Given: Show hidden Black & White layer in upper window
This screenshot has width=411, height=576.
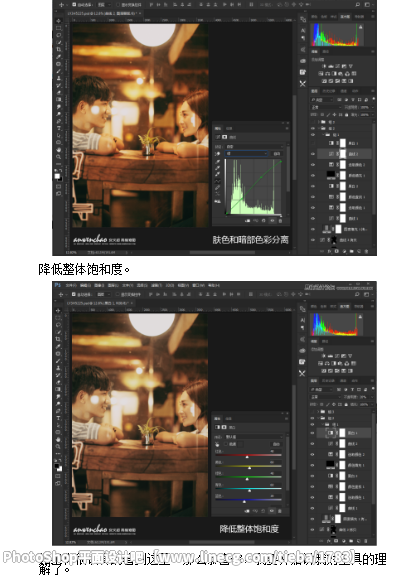Looking at the screenshot, I should pyautogui.click(x=313, y=143).
